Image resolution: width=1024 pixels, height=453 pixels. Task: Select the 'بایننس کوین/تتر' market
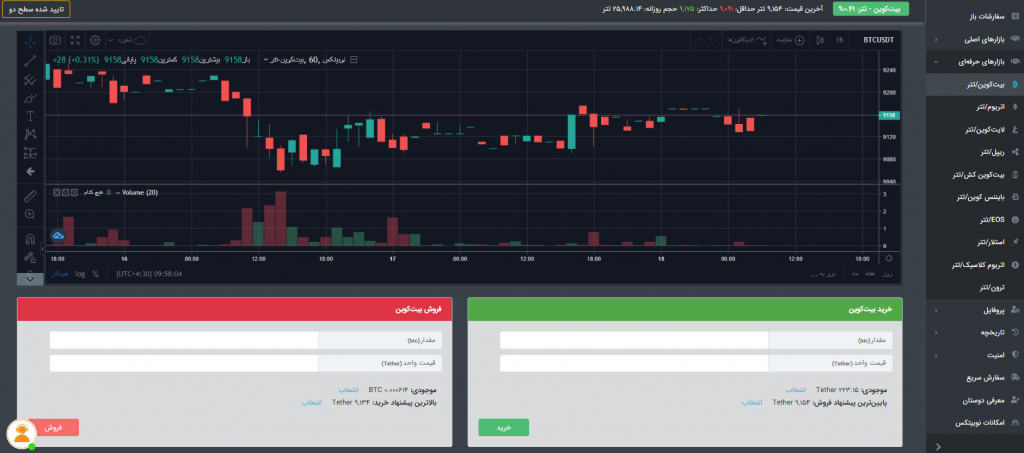coord(975,197)
